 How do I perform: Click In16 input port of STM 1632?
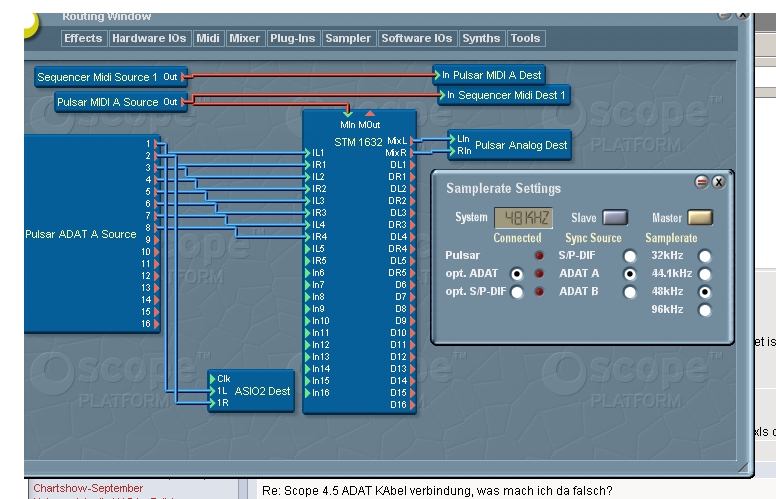[307, 393]
